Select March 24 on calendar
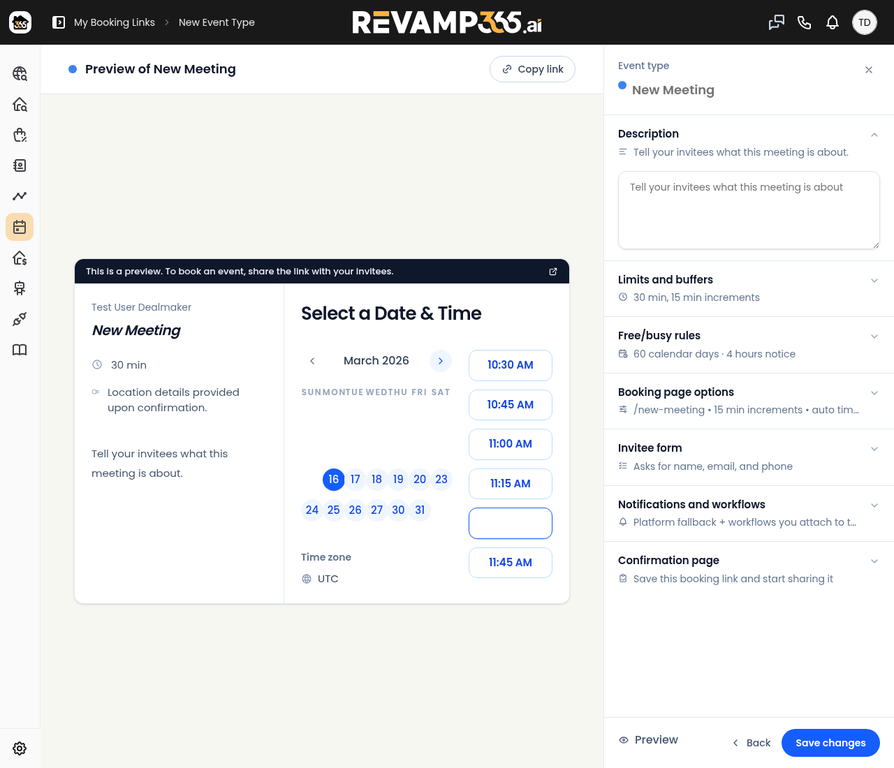This screenshot has width=894, height=768. point(312,510)
